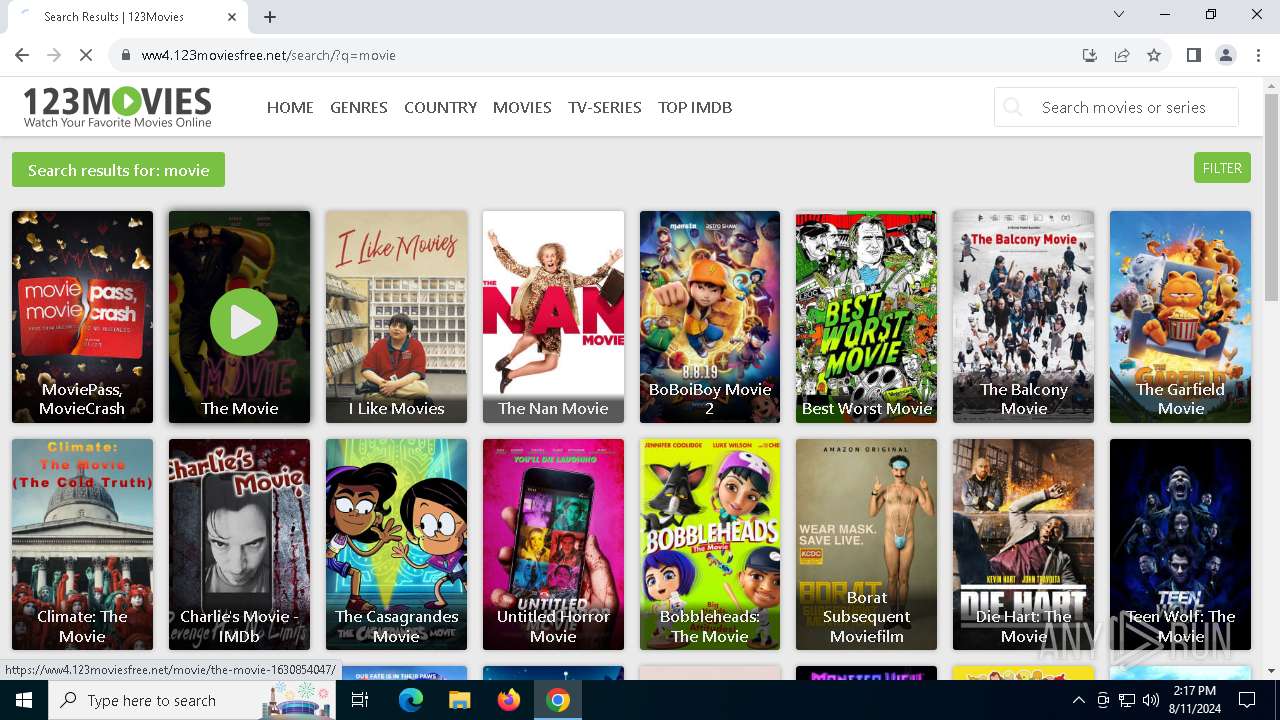Open the notification center icon
The image size is (1280, 720).
pyautogui.click(x=1247, y=700)
